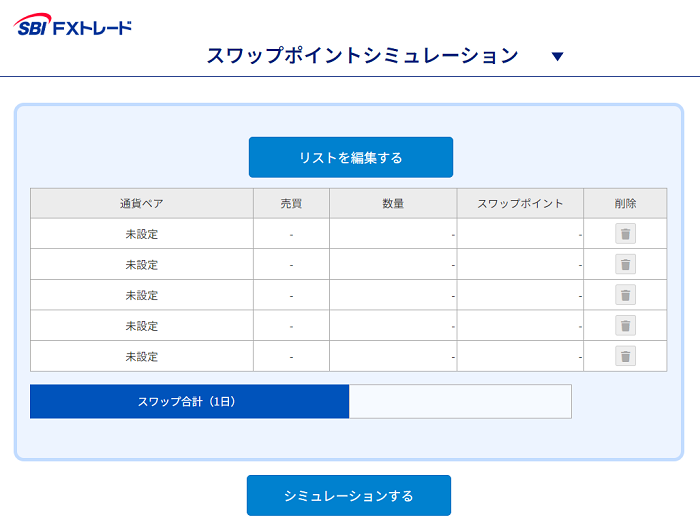Click the 売買 column header
This screenshot has height=526, width=700.
(292, 204)
